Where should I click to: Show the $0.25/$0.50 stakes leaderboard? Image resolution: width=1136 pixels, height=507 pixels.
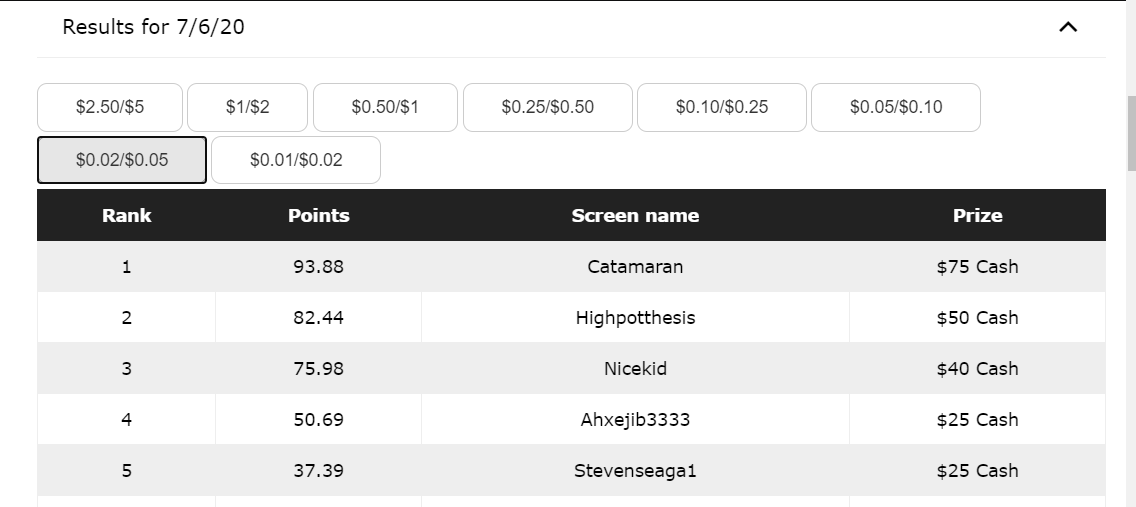[547, 107]
